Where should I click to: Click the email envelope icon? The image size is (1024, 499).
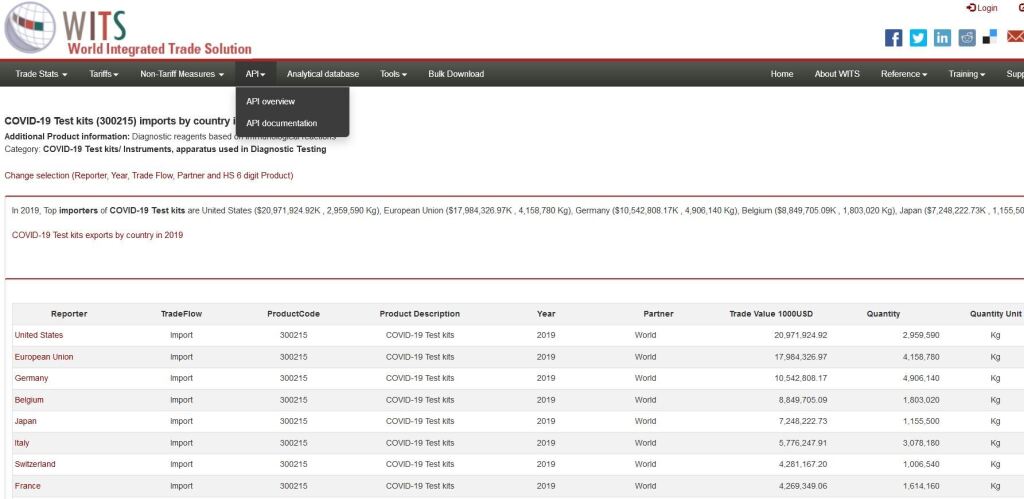coord(1014,38)
